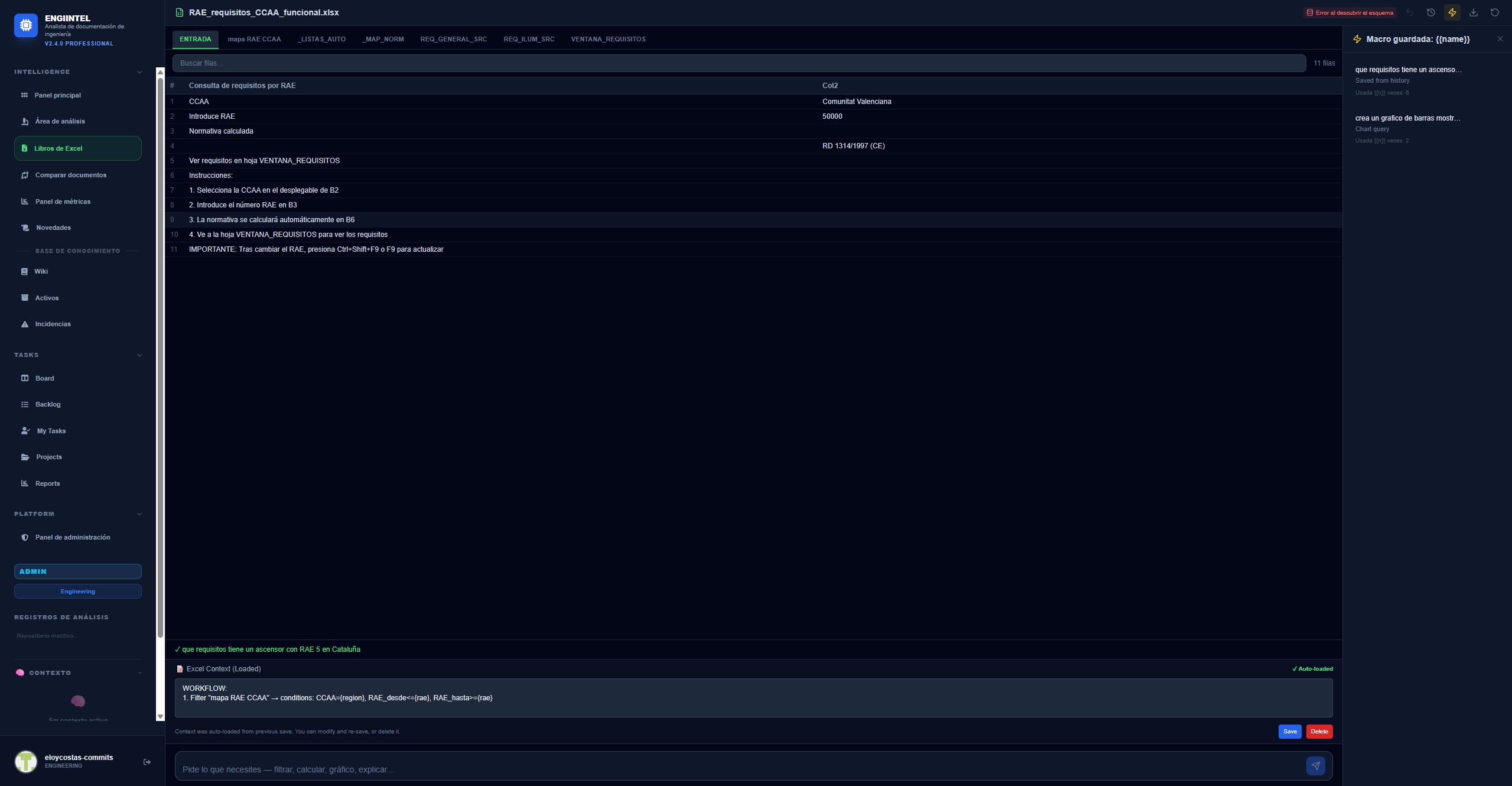
Task: Collapse the INTELLIGENCE section
Action: [139, 72]
